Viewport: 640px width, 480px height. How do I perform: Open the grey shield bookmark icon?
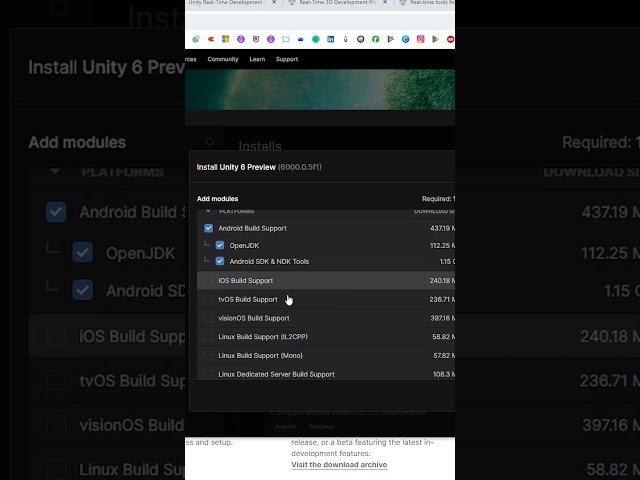(x=256, y=39)
